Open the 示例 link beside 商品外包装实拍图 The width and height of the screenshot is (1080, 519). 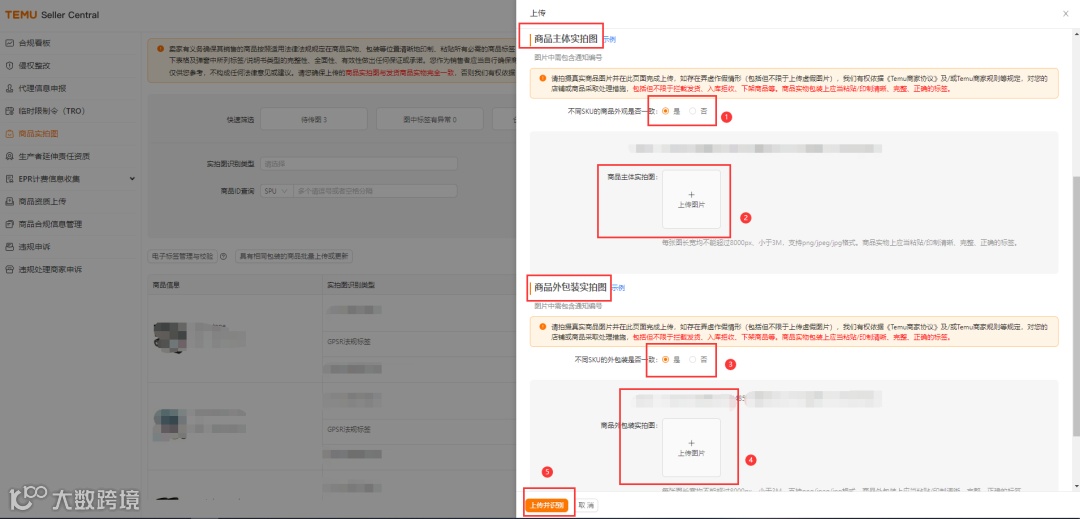pos(618,288)
